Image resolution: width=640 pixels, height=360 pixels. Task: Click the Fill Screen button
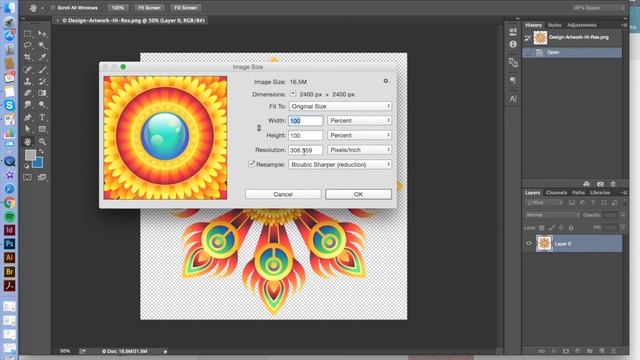(x=185, y=8)
